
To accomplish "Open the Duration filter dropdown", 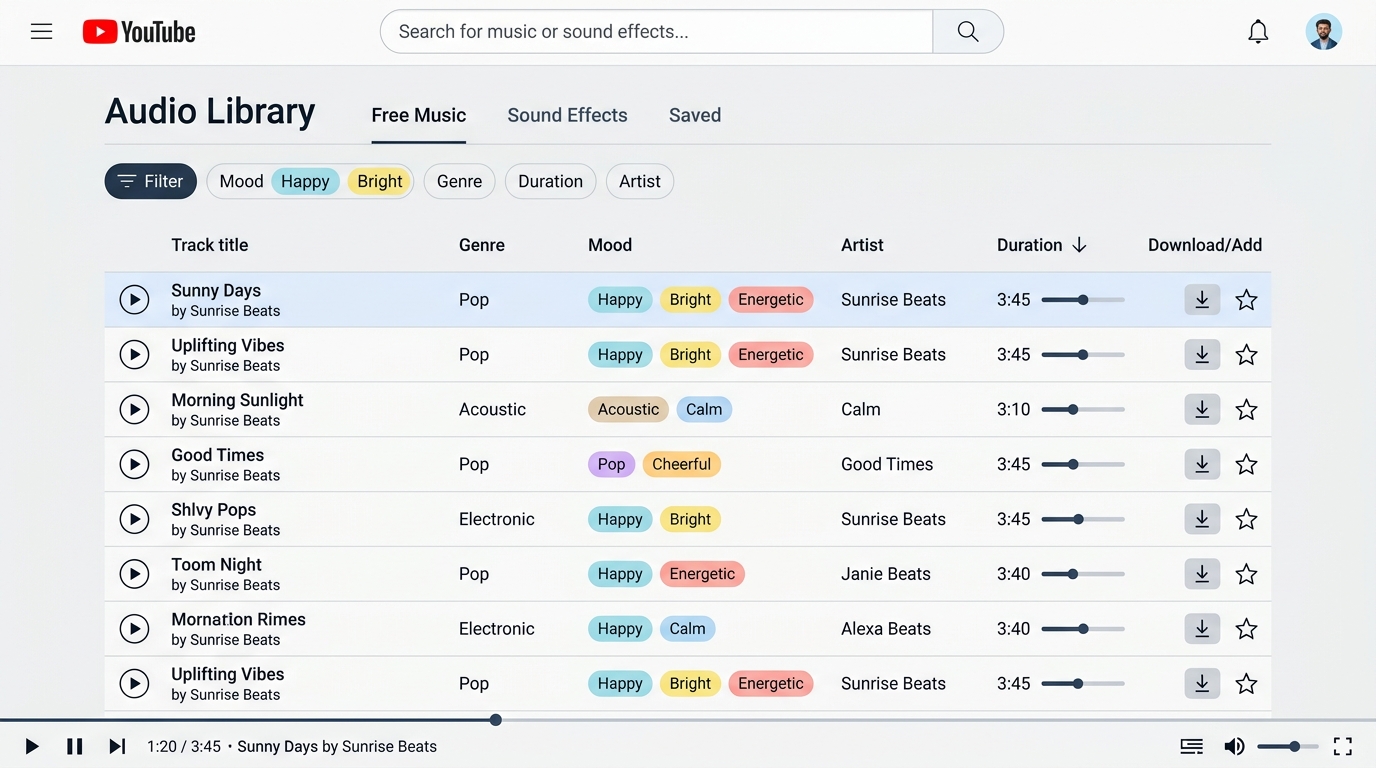I will click(550, 181).
